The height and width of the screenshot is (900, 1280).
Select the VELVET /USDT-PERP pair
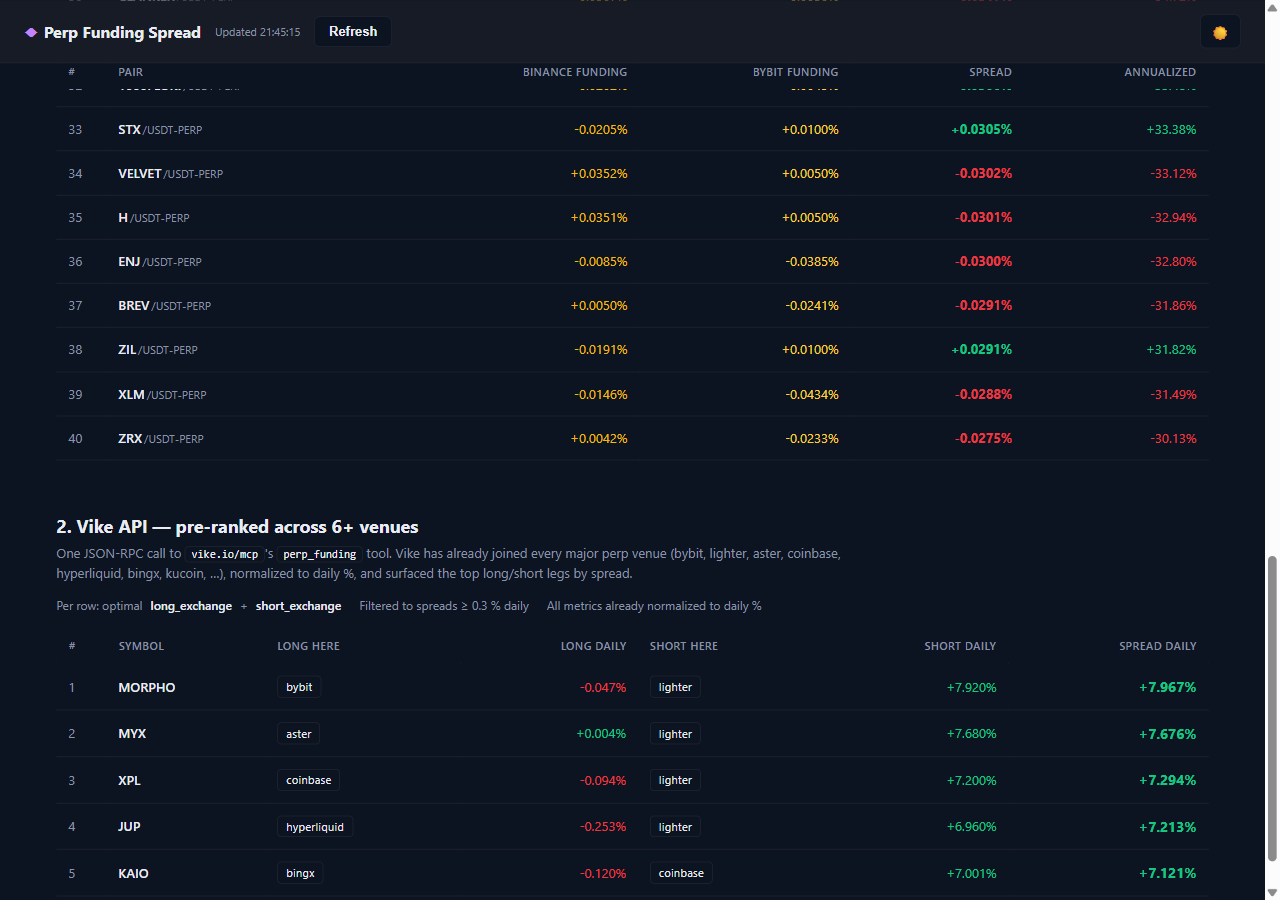[170, 173]
